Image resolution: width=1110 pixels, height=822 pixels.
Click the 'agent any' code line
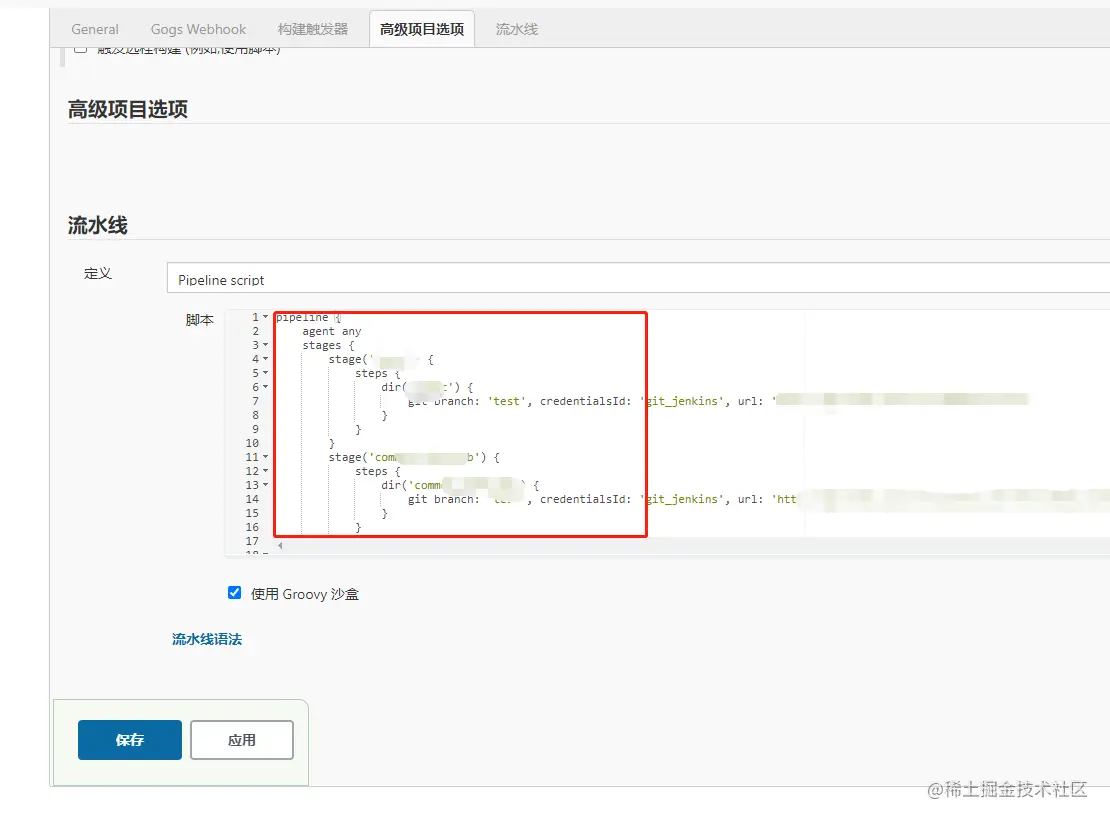pyautogui.click(x=331, y=331)
